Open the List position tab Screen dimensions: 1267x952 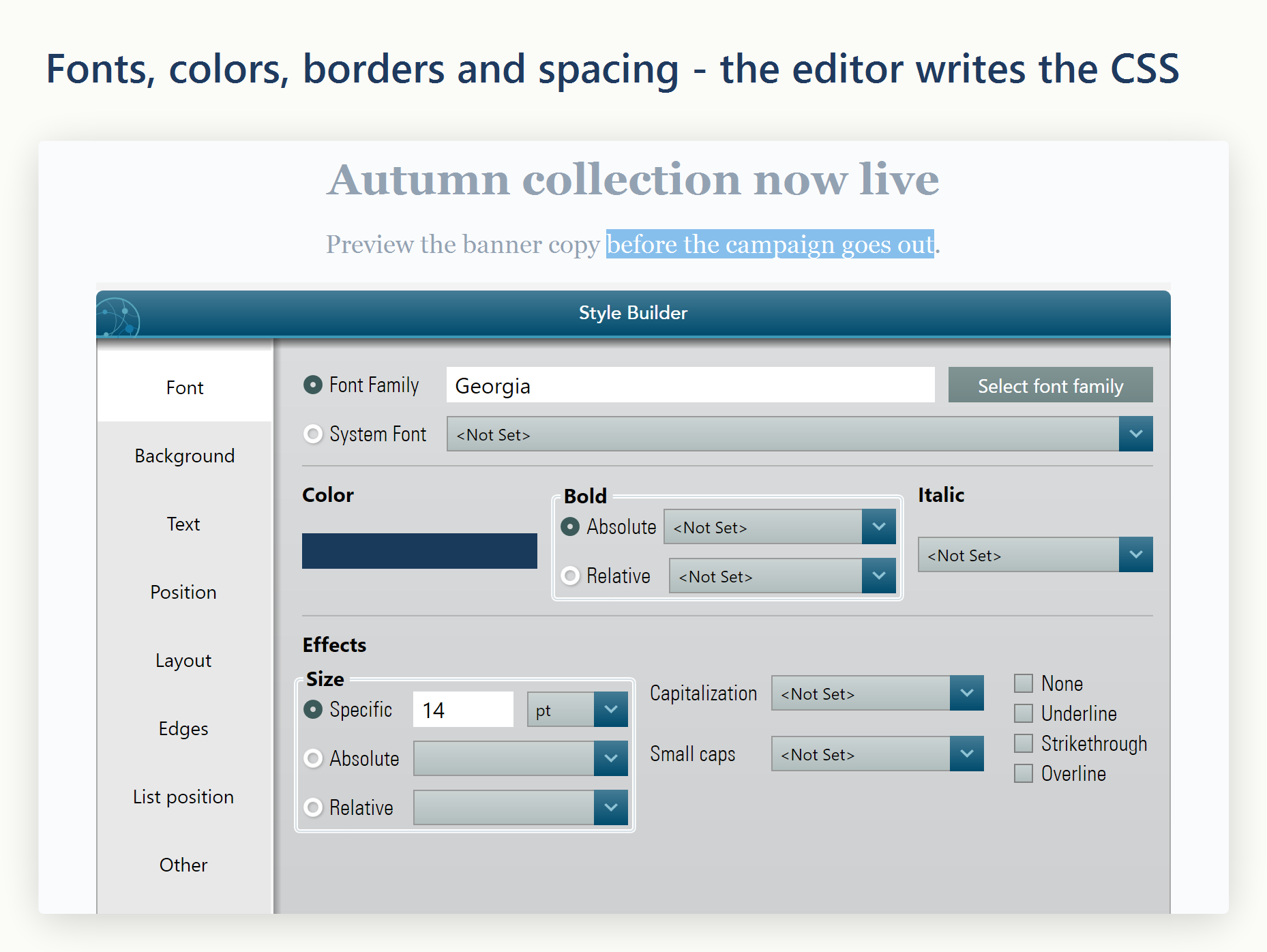(185, 797)
